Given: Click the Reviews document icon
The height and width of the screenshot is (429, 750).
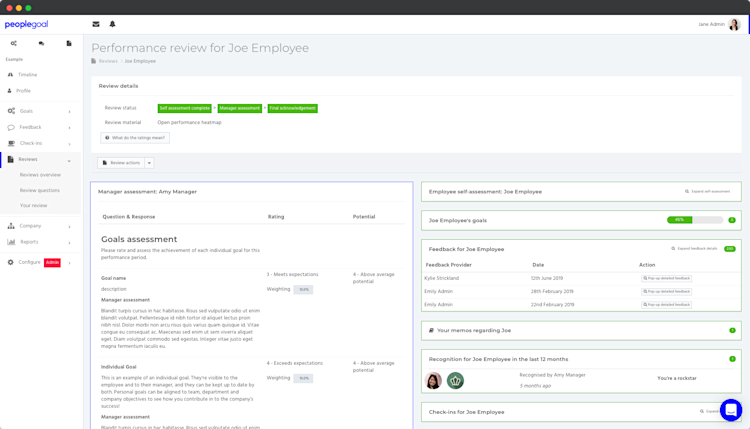Looking at the screenshot, I should click(11, 159).
